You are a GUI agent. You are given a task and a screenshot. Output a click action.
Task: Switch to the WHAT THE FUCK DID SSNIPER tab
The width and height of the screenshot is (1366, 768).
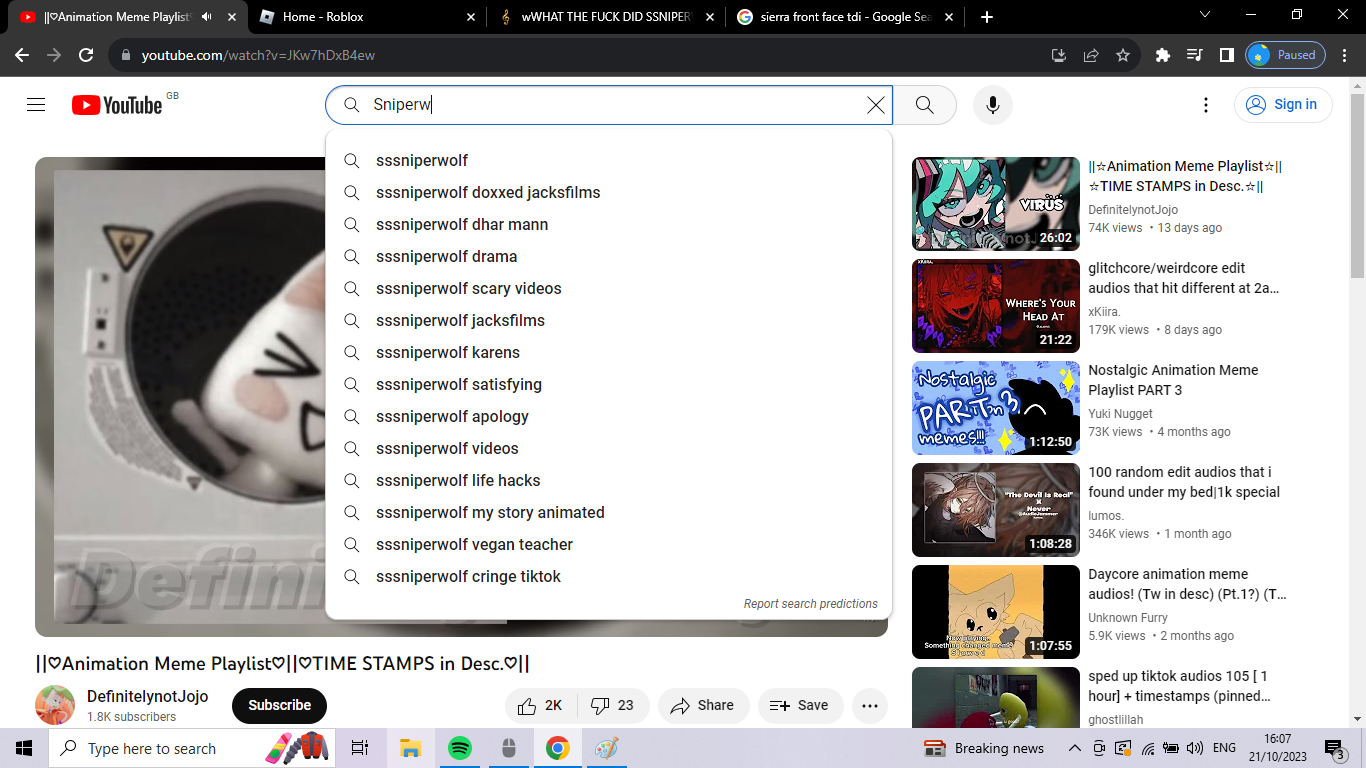(607, 17)
